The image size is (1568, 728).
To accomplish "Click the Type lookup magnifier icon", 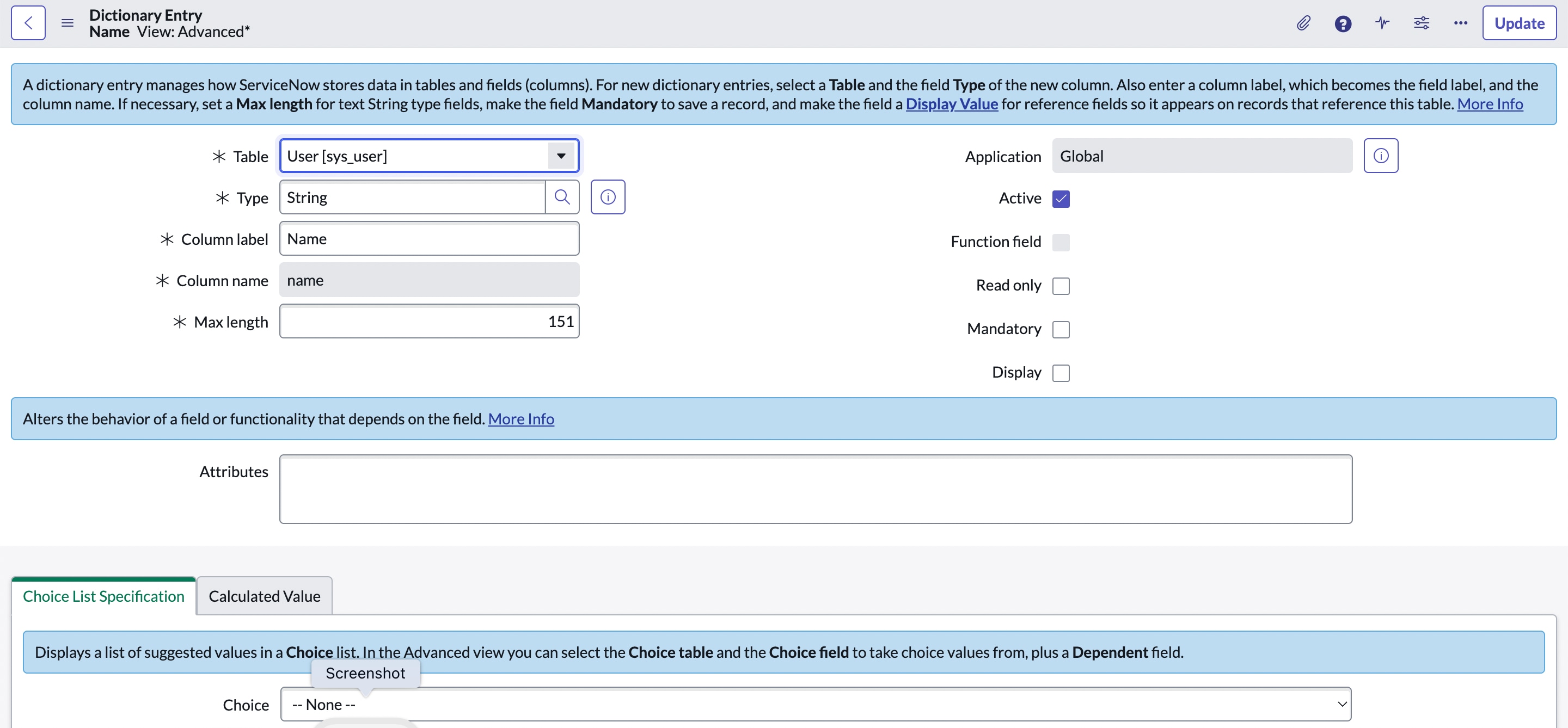I will 562,197.
